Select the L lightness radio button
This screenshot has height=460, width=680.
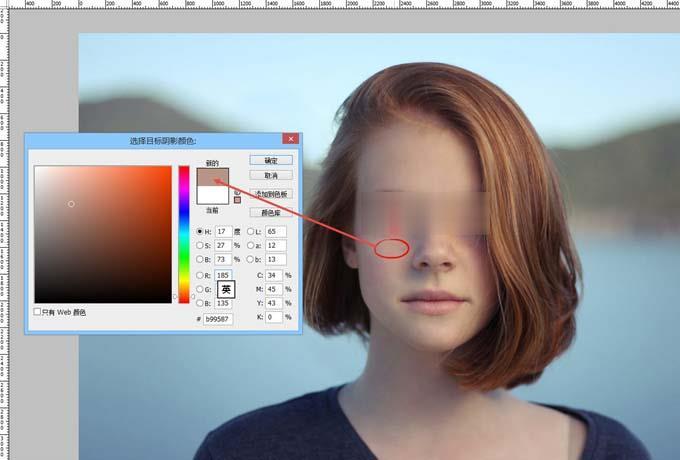250,232
